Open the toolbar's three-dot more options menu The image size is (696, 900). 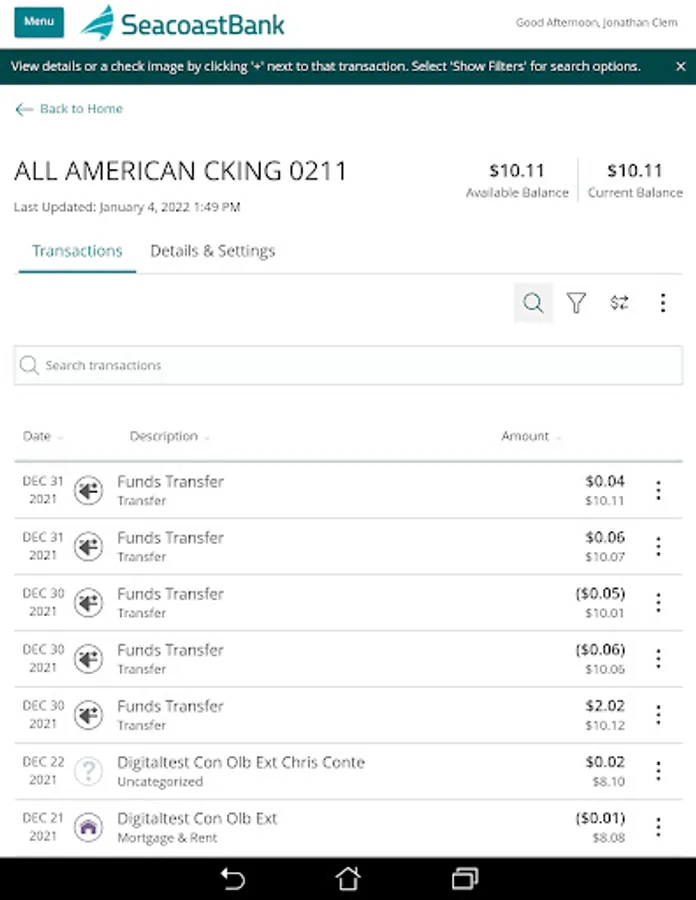[x=662, y=303]
